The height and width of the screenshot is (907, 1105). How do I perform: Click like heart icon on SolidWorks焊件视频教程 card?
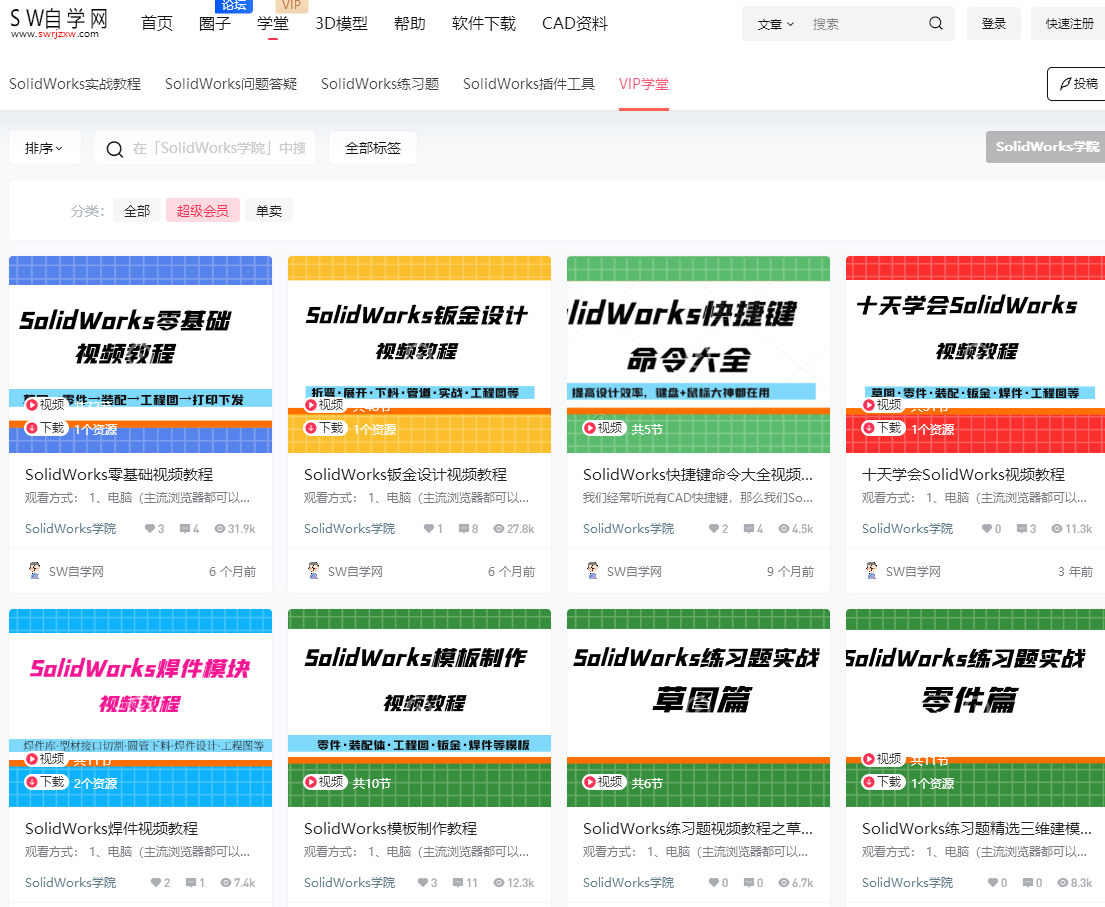156,882
